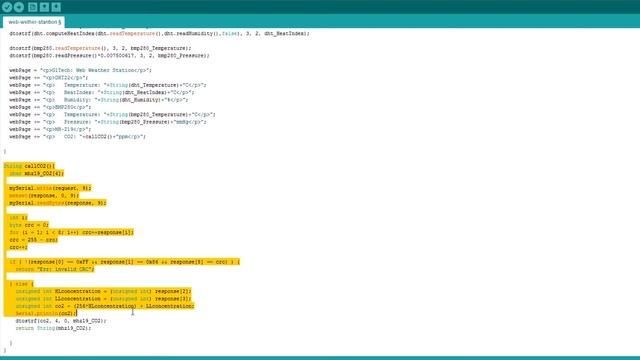Click the Serial.println(co2) line
The height and width of the screenshot is (360, 640).
click(x=46, y=313)
